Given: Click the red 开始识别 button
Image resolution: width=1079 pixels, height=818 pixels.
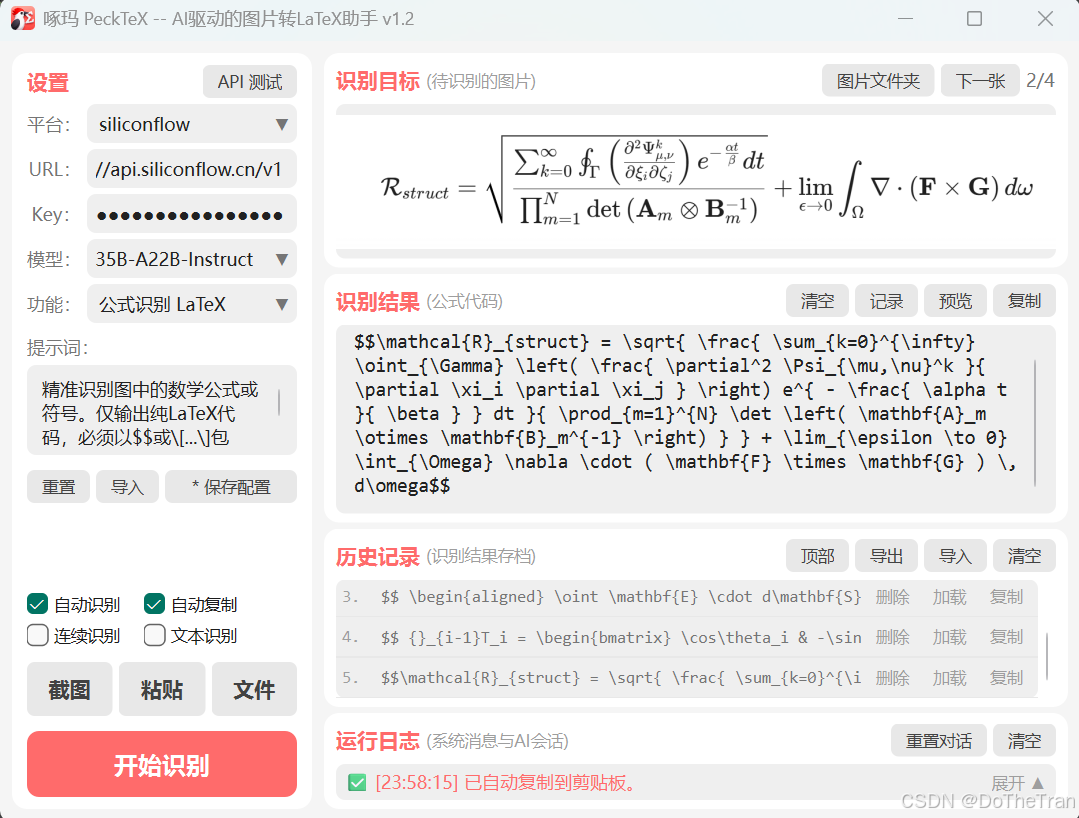Looking at the screenshot, I should (162, 764).
